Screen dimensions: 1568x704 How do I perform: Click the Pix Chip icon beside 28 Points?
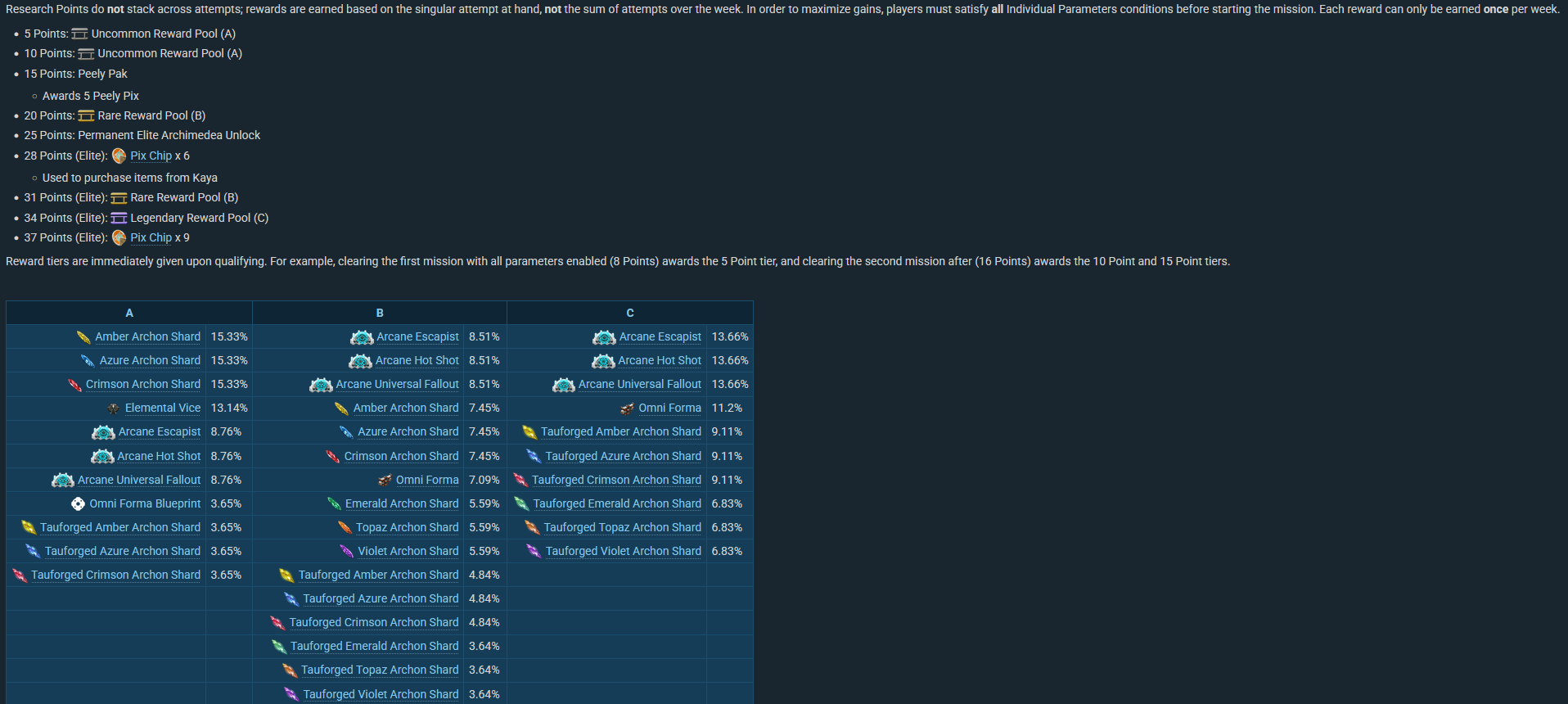click(x=119, y=156)
